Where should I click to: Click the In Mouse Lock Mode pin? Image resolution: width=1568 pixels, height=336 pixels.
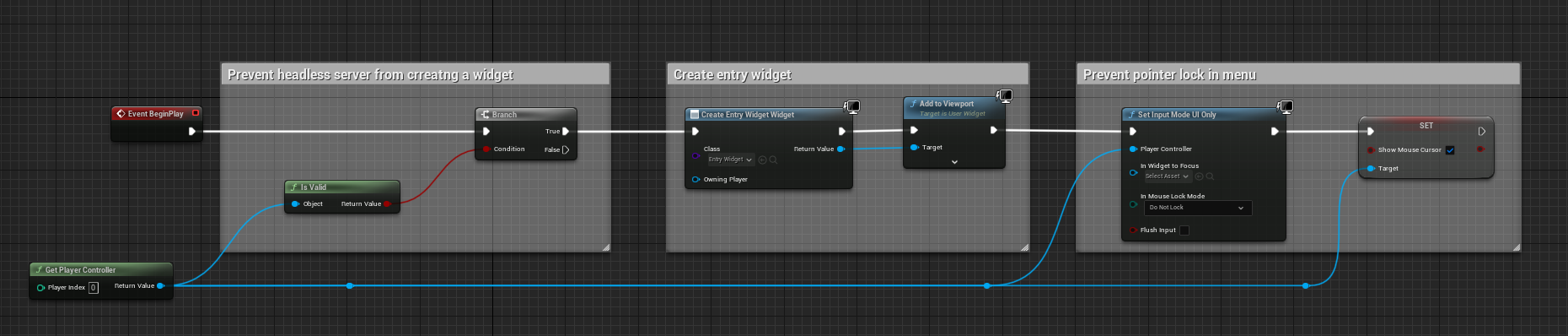point(1133,203)
